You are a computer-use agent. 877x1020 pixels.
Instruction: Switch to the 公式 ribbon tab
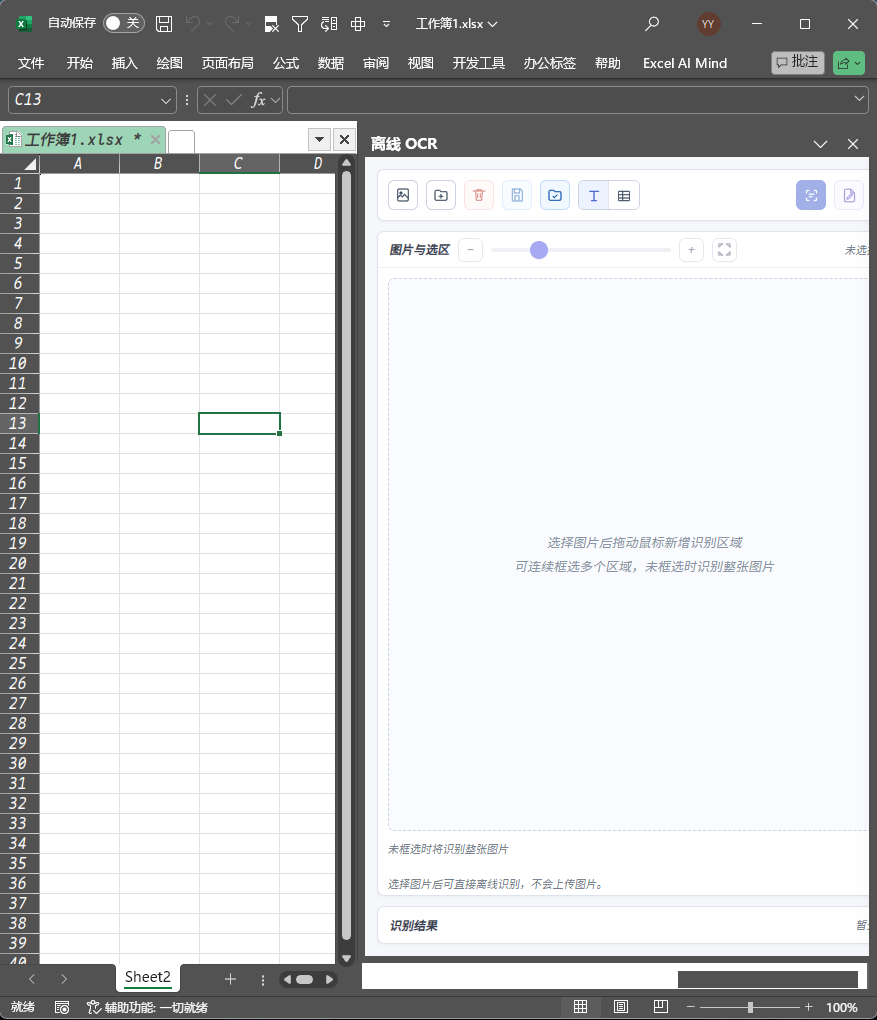pos(286,63)
